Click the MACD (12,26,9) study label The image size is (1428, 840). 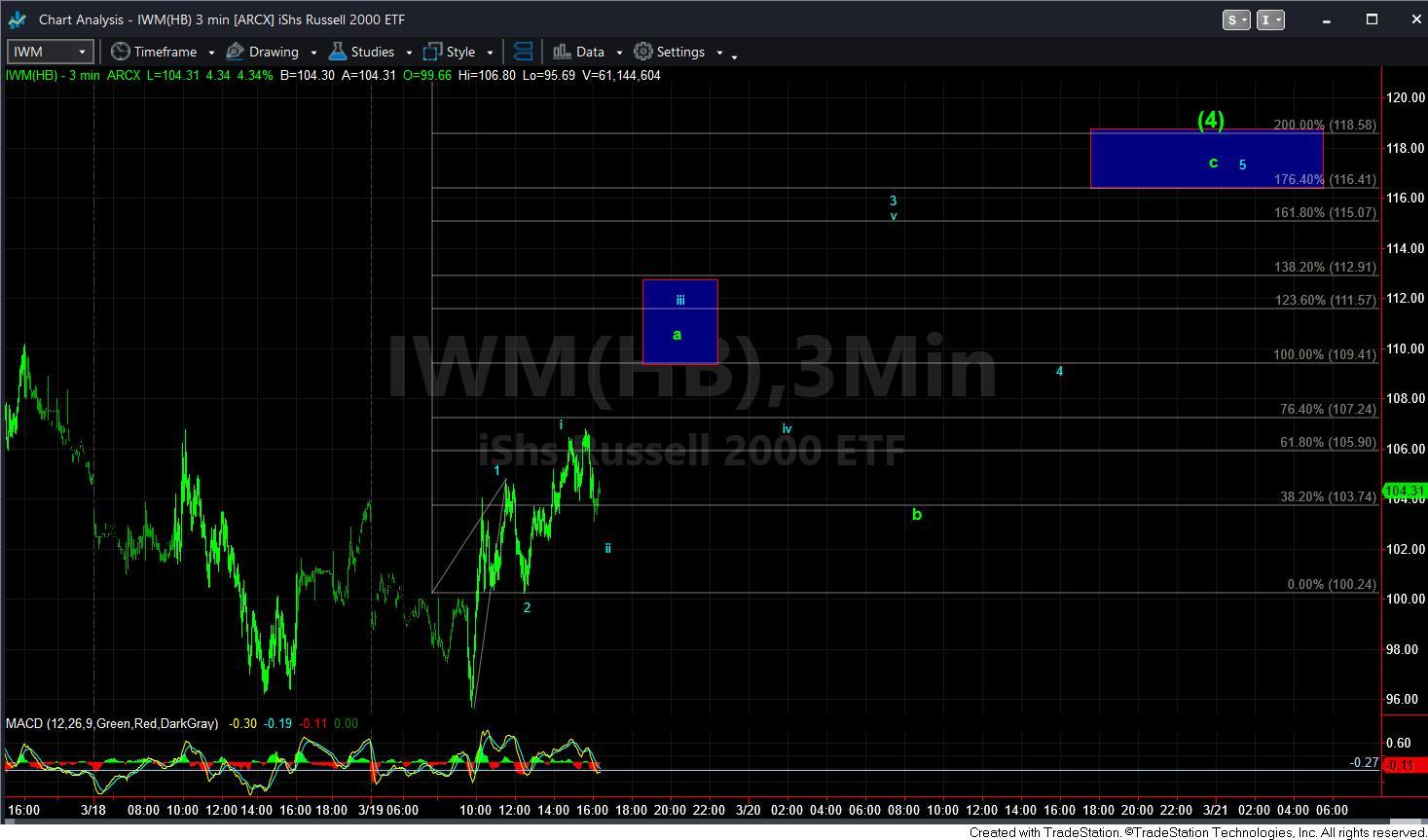[112, 724]
